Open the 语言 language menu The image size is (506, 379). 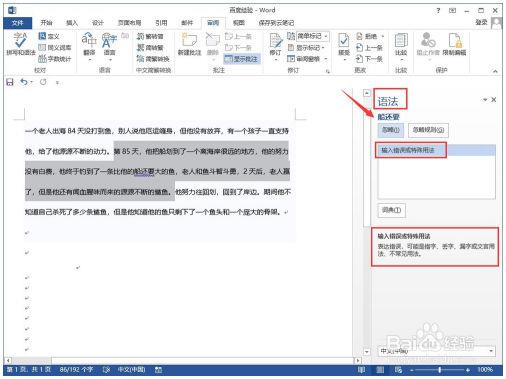(109, 47)
